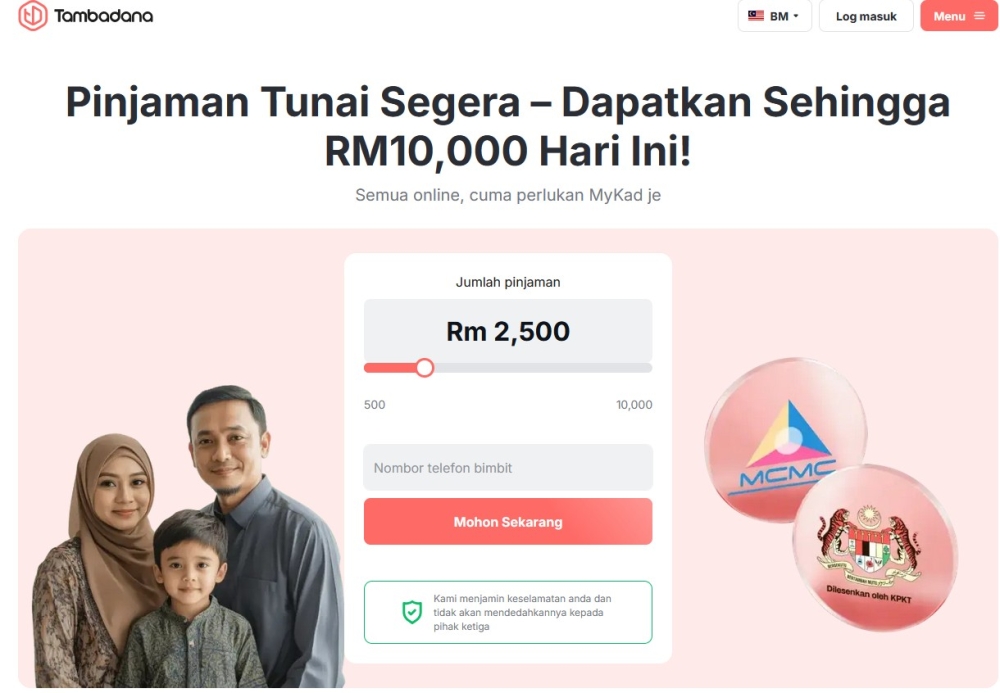Open the red Menu button
The image size is (1000, 693).
click(959, 16)
